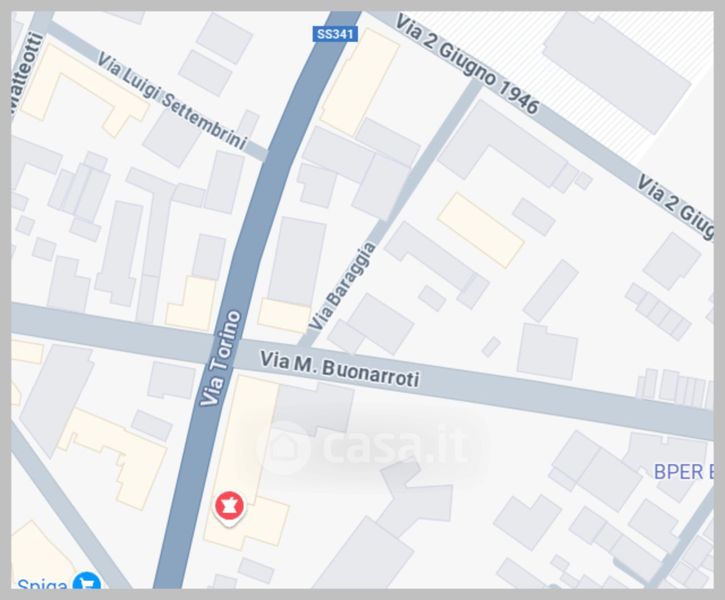Click the Via Luigi Settembrini label
The height and width of the screenshot is (600, 725).
tap(172, 101)
